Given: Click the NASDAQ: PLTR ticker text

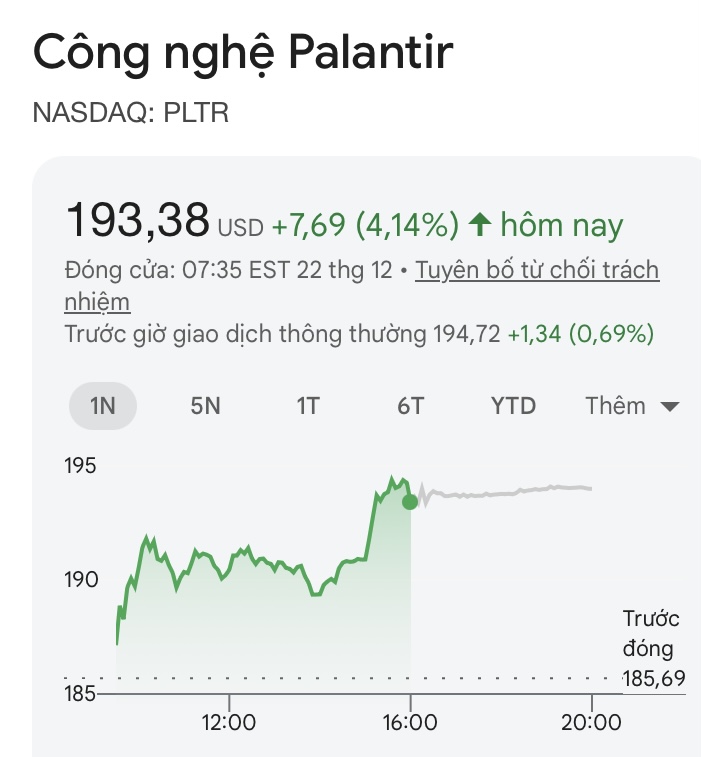Looking at the screenshot, I should pos(131,112).
